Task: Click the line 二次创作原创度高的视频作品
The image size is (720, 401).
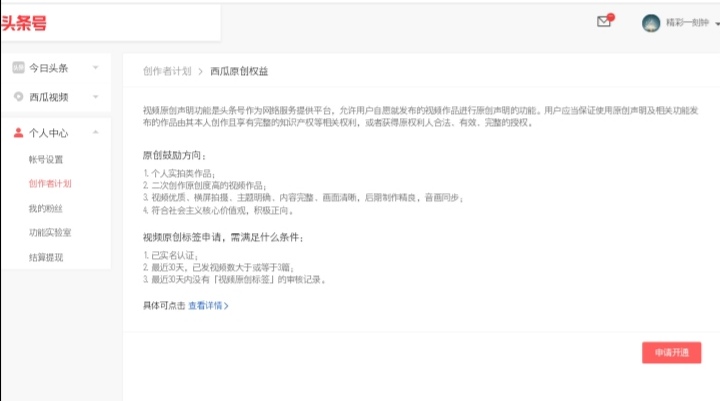Action: tap(204, 186)
